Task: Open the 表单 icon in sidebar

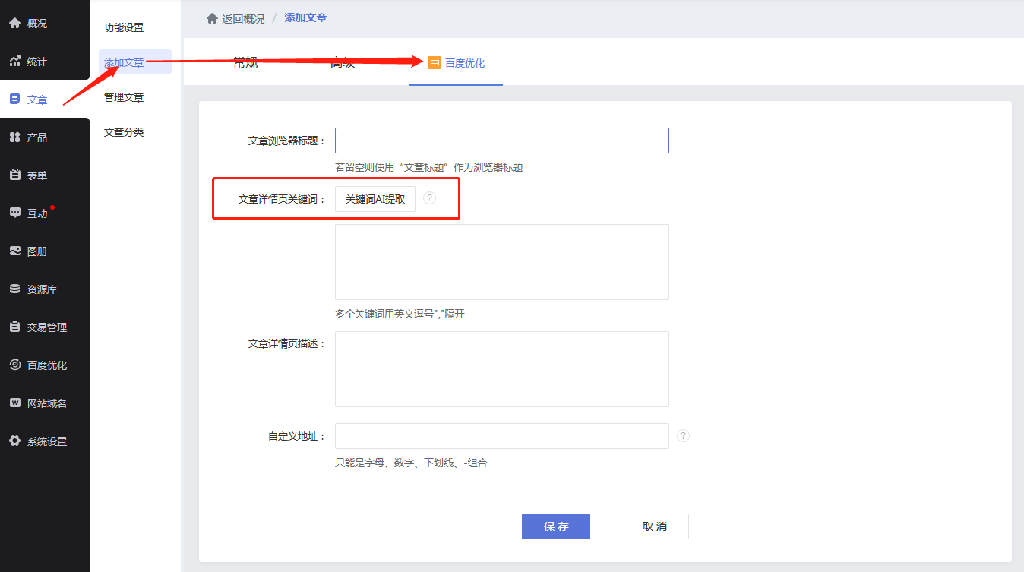Action: click(x=15, y=175)
